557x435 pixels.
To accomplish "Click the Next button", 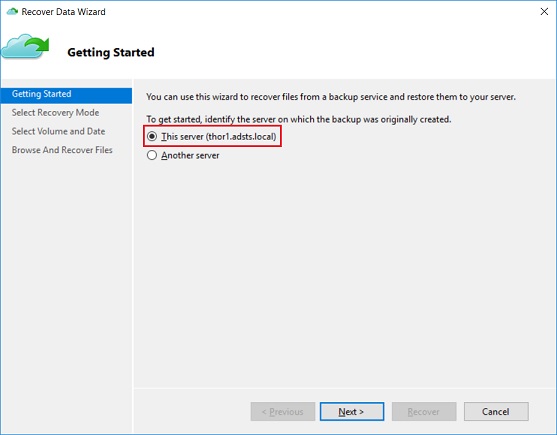I will 352,412.
